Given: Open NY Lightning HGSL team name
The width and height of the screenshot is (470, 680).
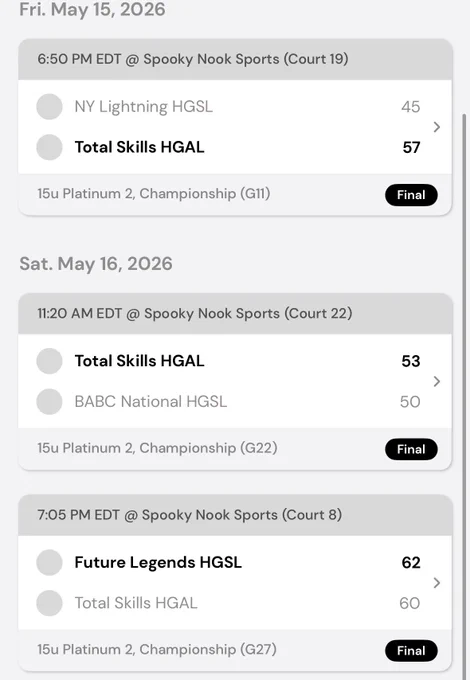Looking at the screenshot, I should 144,107.
